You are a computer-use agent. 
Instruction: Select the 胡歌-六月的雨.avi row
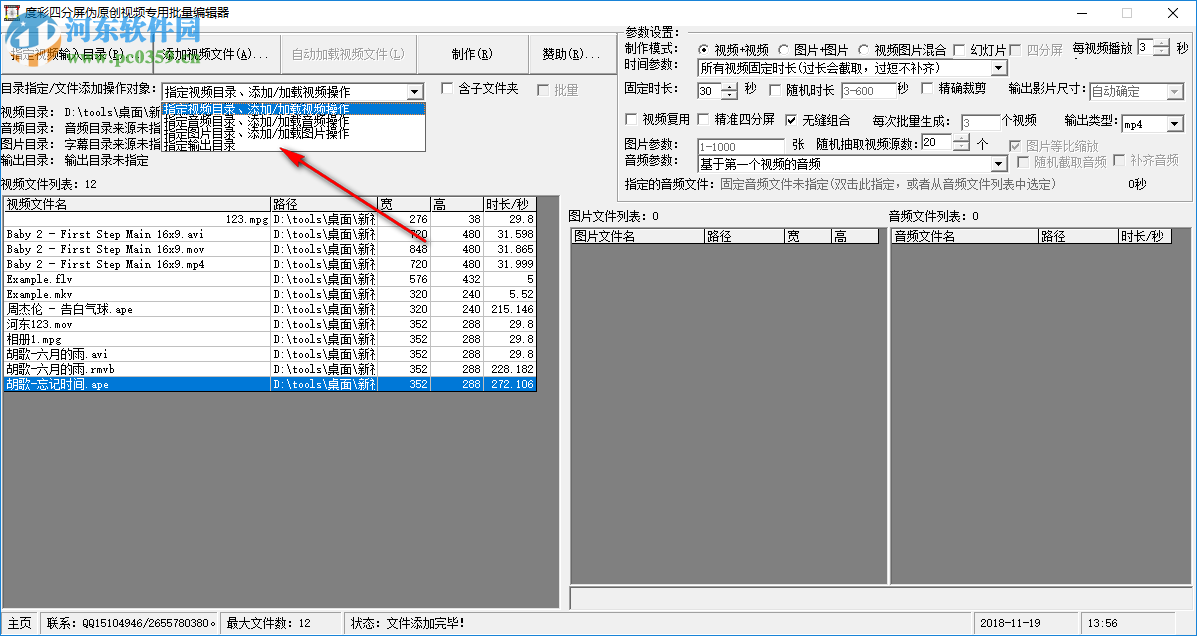click(270, 354)
